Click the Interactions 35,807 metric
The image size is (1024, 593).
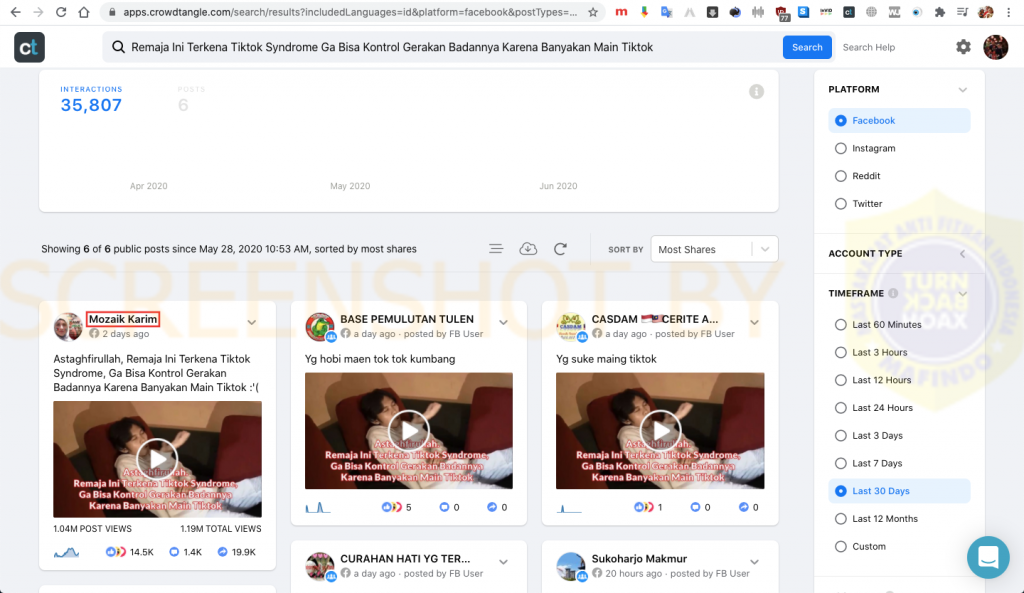click(91, 100)
